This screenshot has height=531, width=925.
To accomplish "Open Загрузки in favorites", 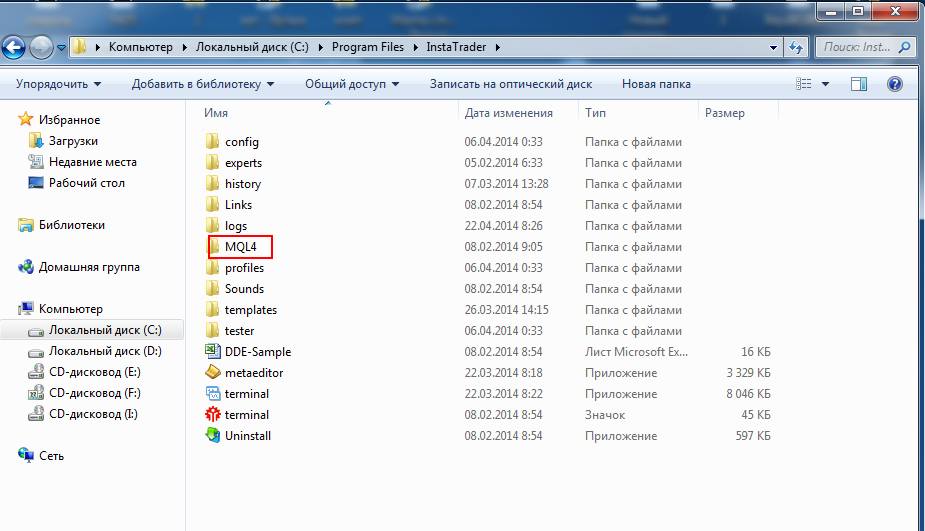I will pos(73,141).
